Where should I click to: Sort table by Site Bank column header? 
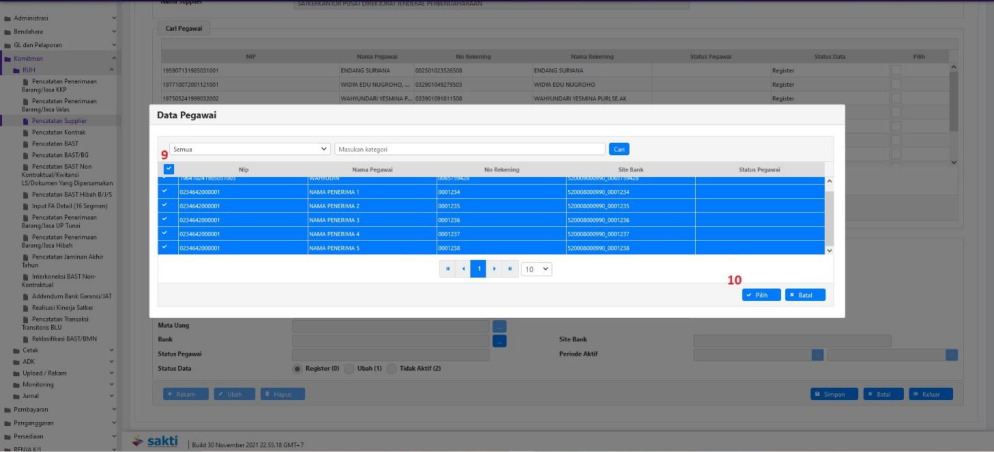point(630,170)
